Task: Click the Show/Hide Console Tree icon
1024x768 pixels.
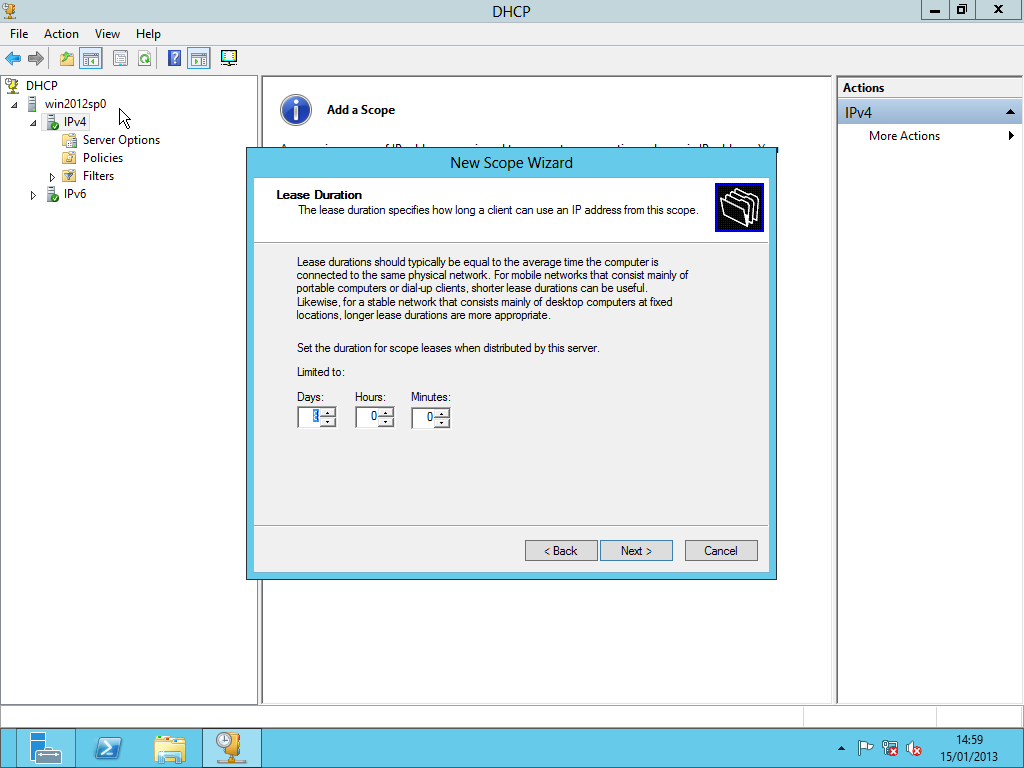Action: point(91,59)
